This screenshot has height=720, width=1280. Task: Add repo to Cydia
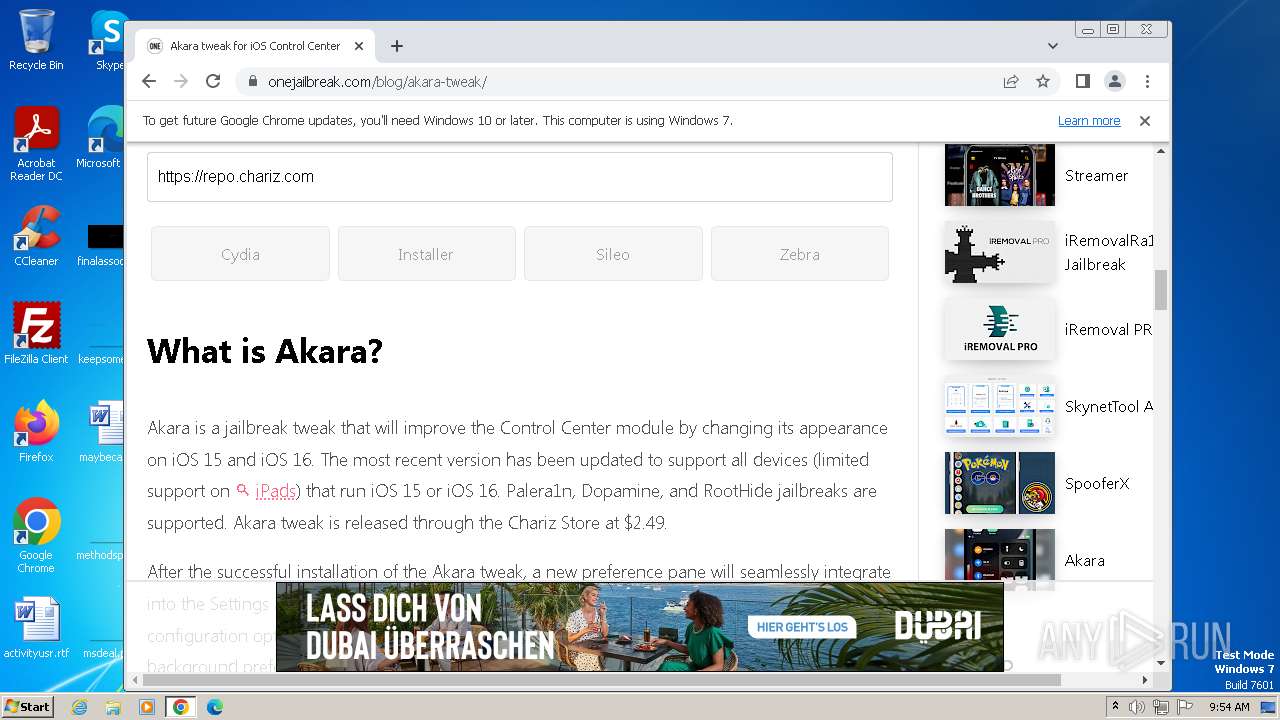pos(240,254)
